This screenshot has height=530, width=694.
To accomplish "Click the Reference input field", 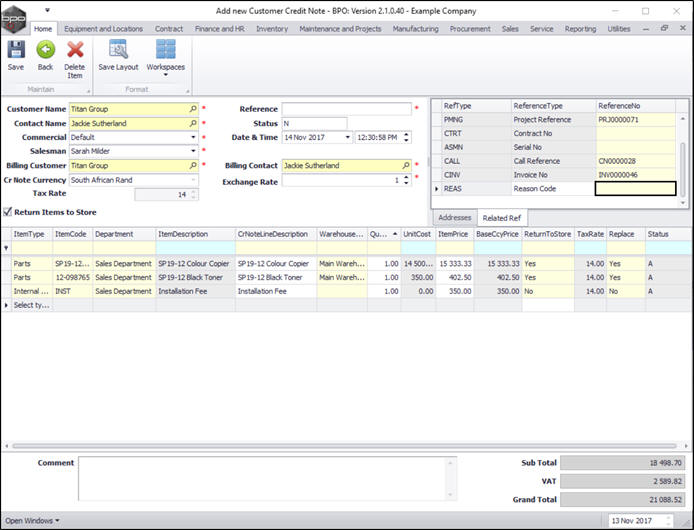I will (x=347, y=109).
